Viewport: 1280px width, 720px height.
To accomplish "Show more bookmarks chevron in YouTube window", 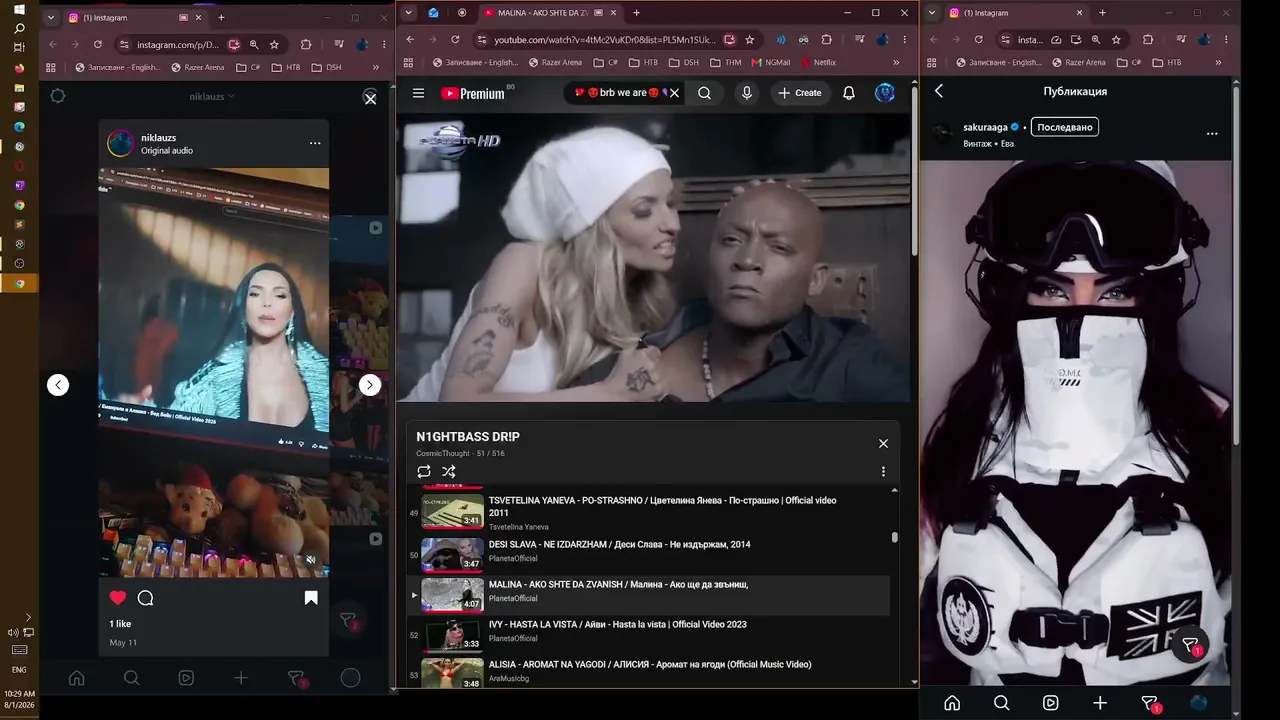I will 896,62.
